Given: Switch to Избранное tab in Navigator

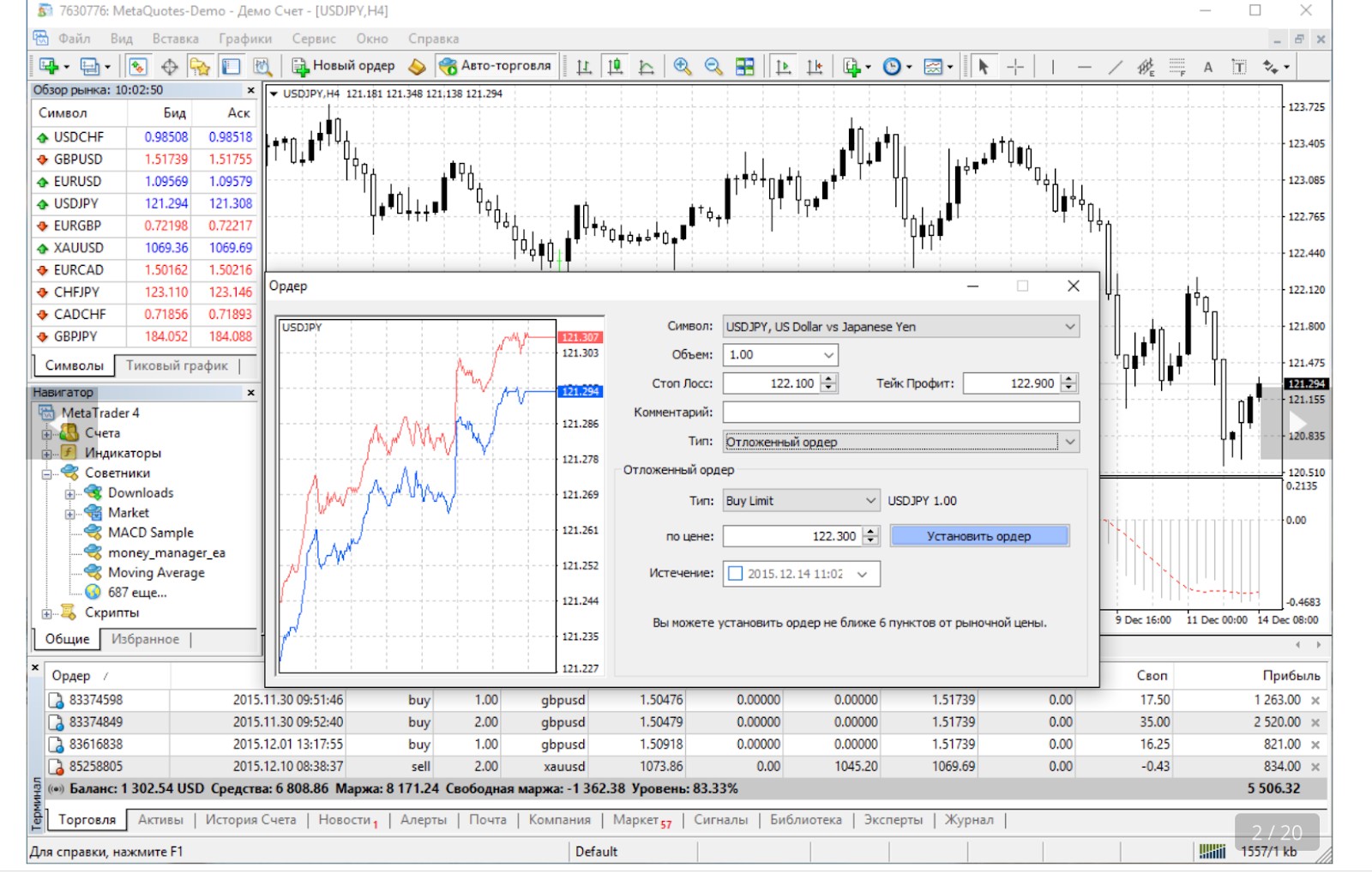Looking at the screenshot, I should pyautogui.click(x=145, y=639).
